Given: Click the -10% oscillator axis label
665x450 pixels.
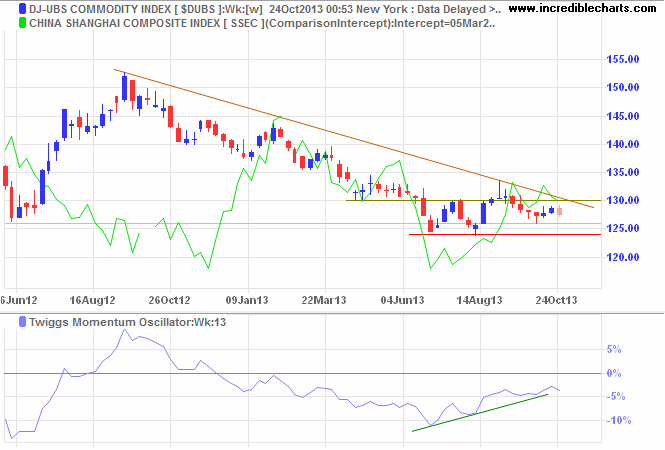Looking at the screenshot, I should tap(619, 421).
